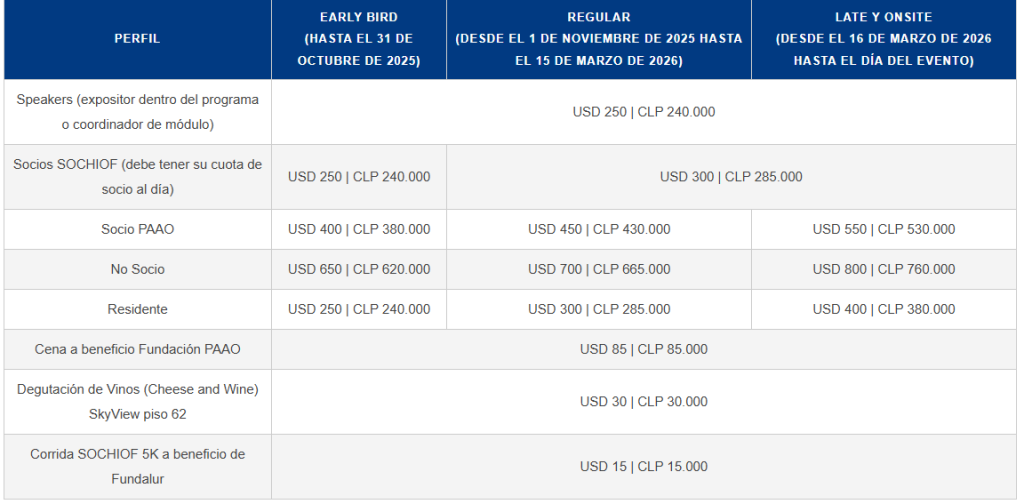The image size is (1024, 504).
Task: Click the REGULAR pricing column header
Action: click(598, 39)
